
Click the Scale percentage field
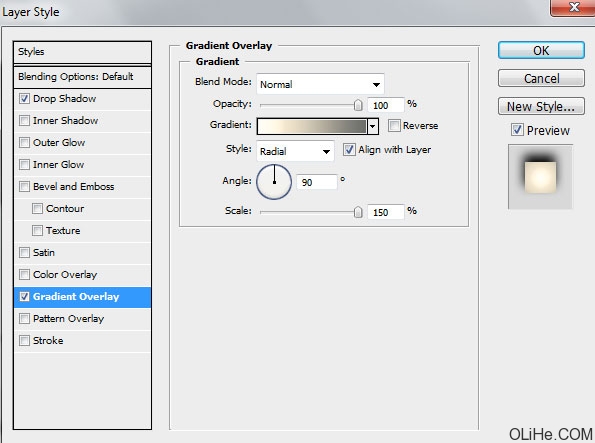386,212
